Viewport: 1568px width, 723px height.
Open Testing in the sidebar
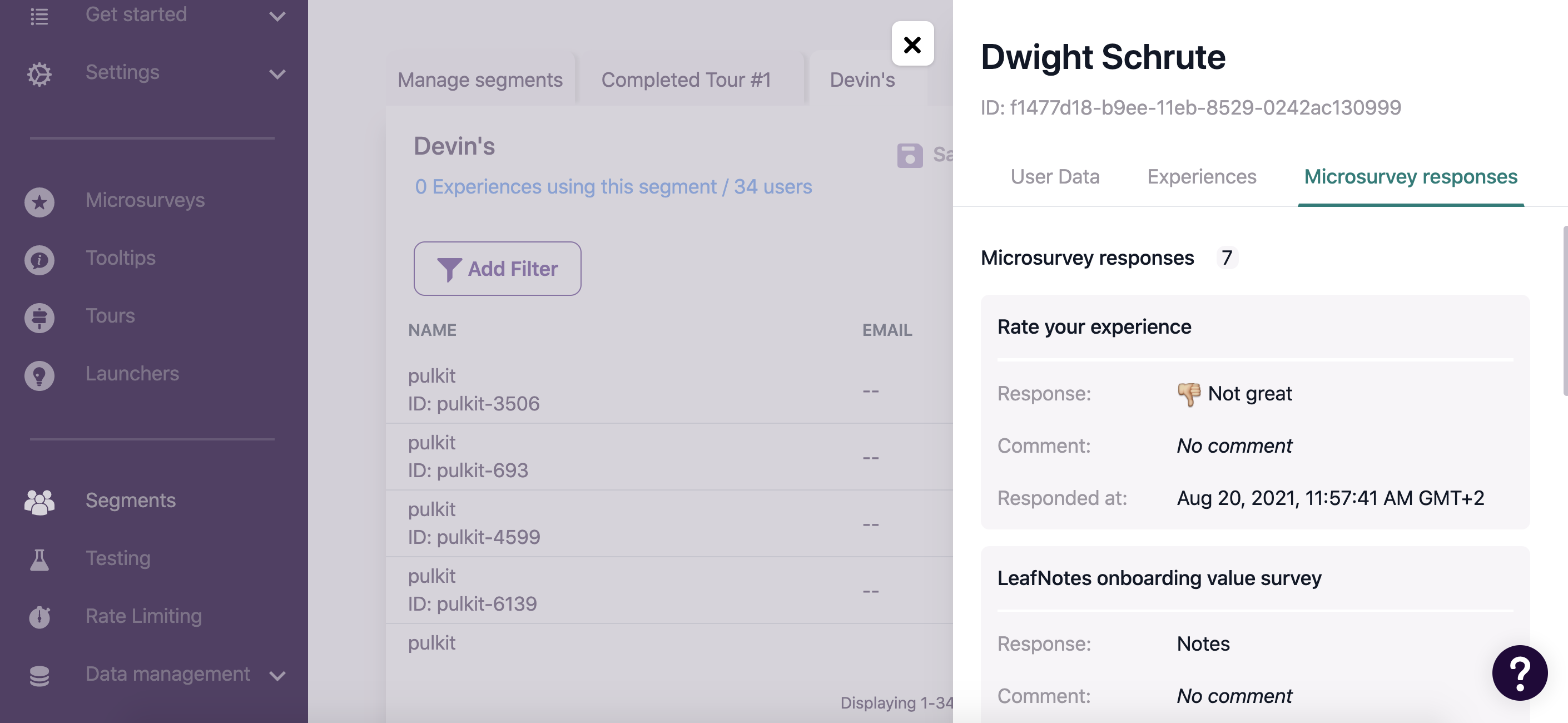click(x=118, y=558)
